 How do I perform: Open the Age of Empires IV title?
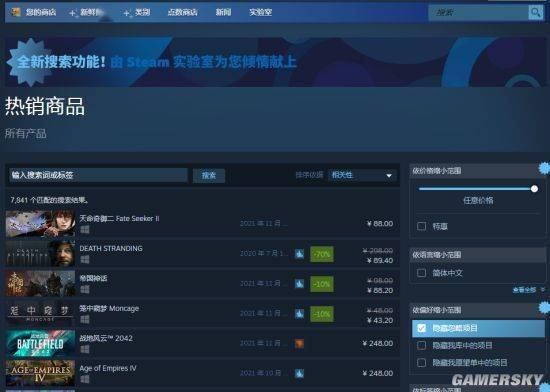click(x=108, y=368)
